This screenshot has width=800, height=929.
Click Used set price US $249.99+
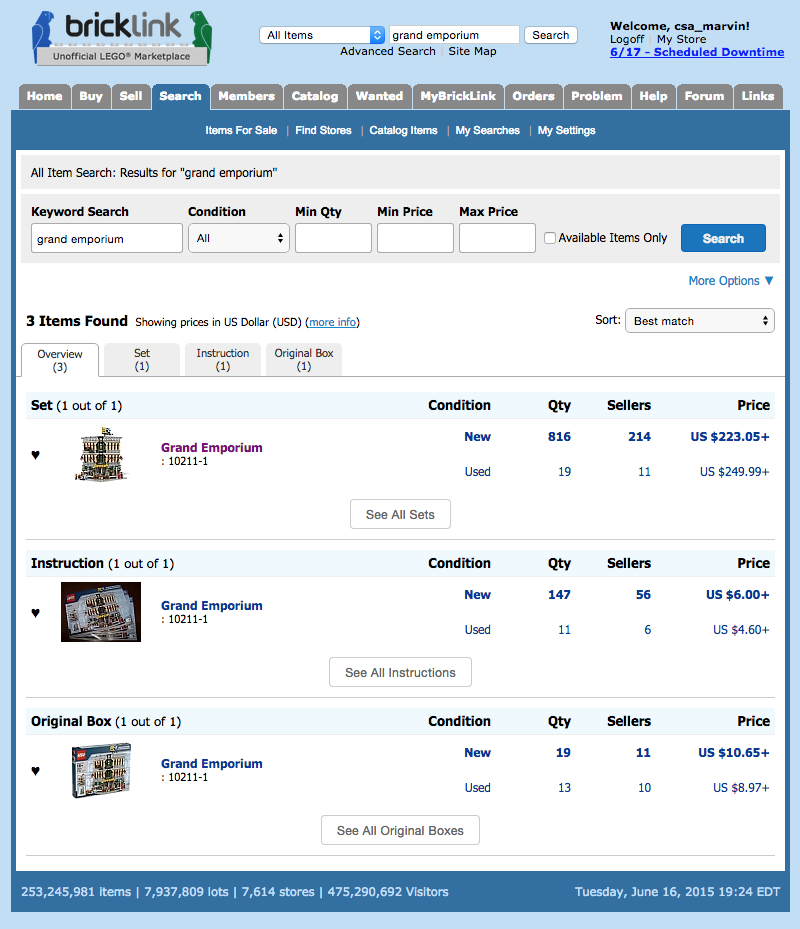[x=735, y=472]
